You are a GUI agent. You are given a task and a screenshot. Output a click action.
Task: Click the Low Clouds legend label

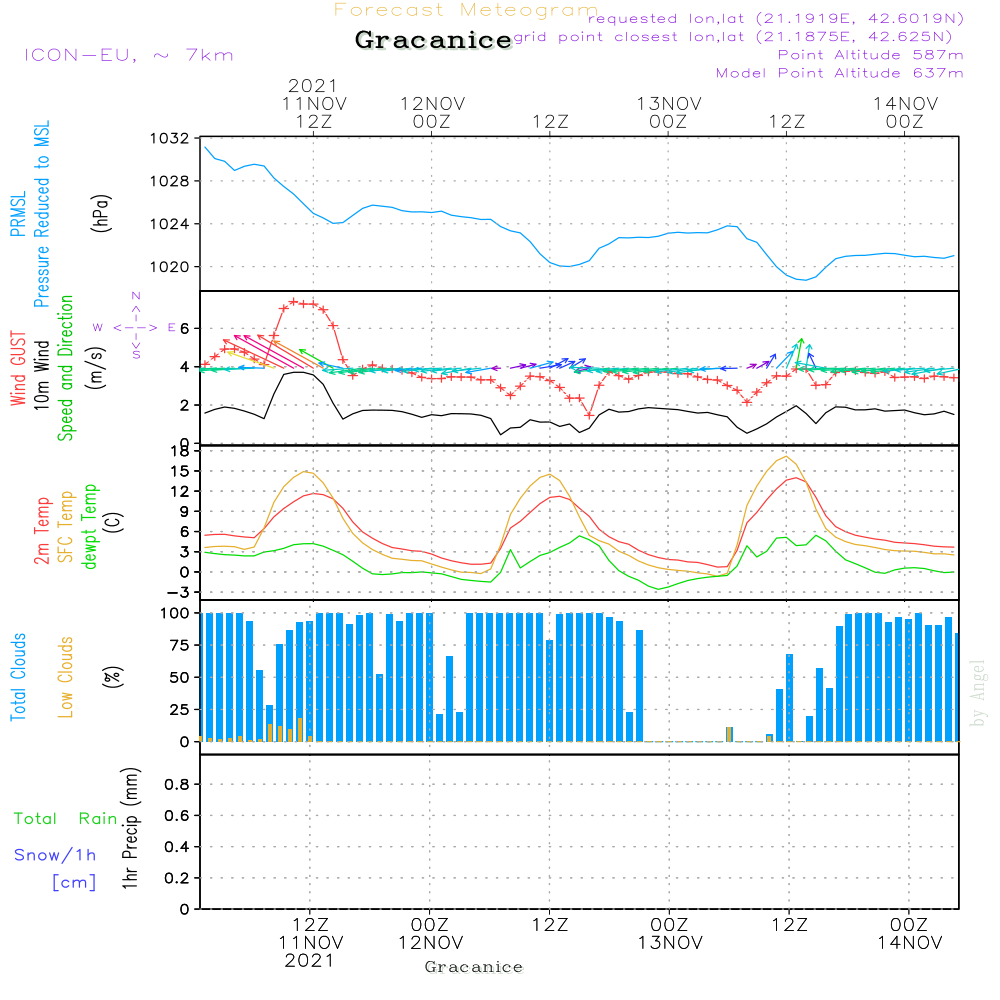point(66,677)
